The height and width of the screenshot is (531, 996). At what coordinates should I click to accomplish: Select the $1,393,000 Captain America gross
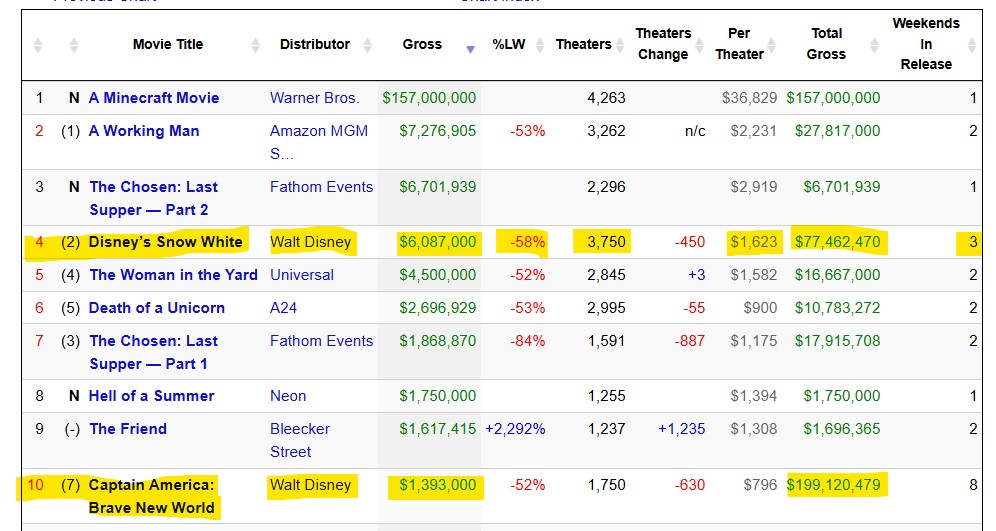pos(438,485)
